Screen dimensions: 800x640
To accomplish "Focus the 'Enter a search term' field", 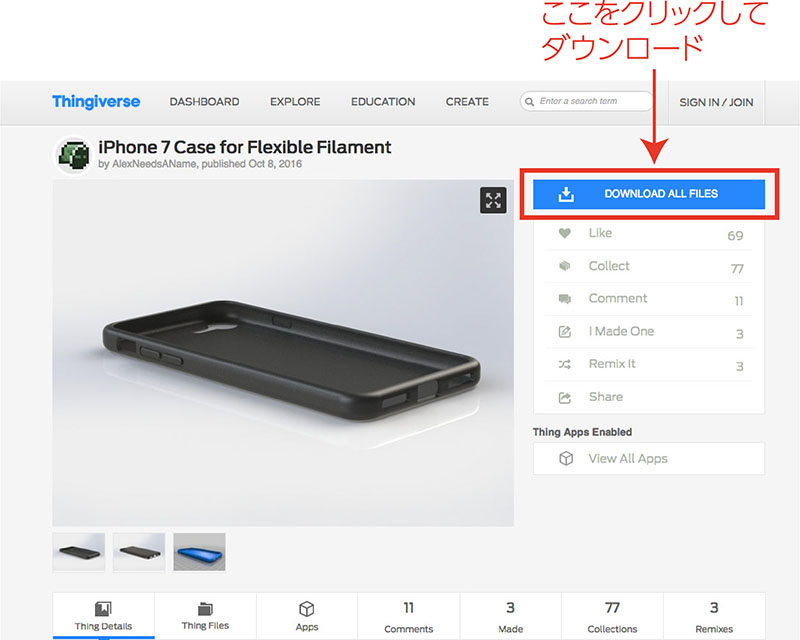I will 586,101.
